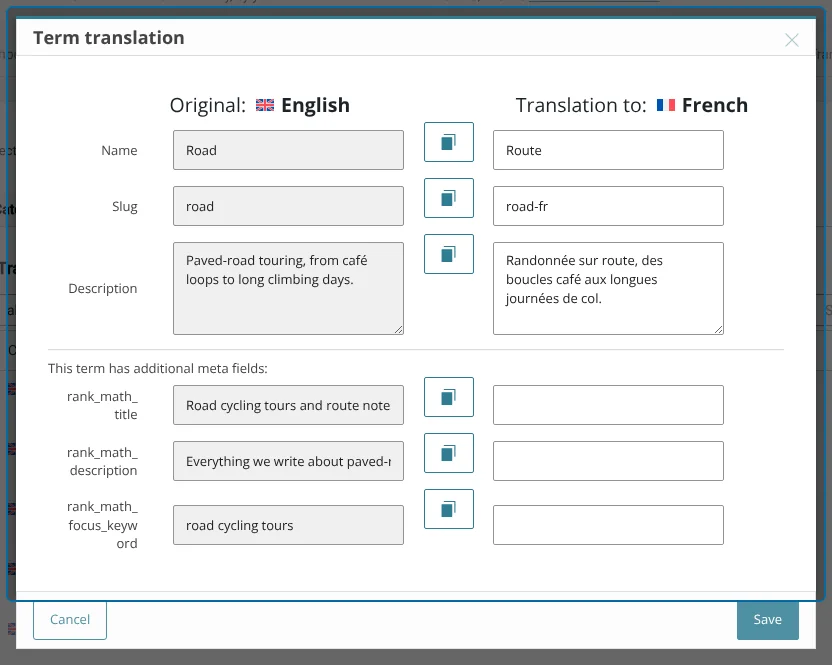Image resolution: width=832 pixels, height=665 pixels.
Task: Copy original Name to French translation
Action: click(448, 142)
